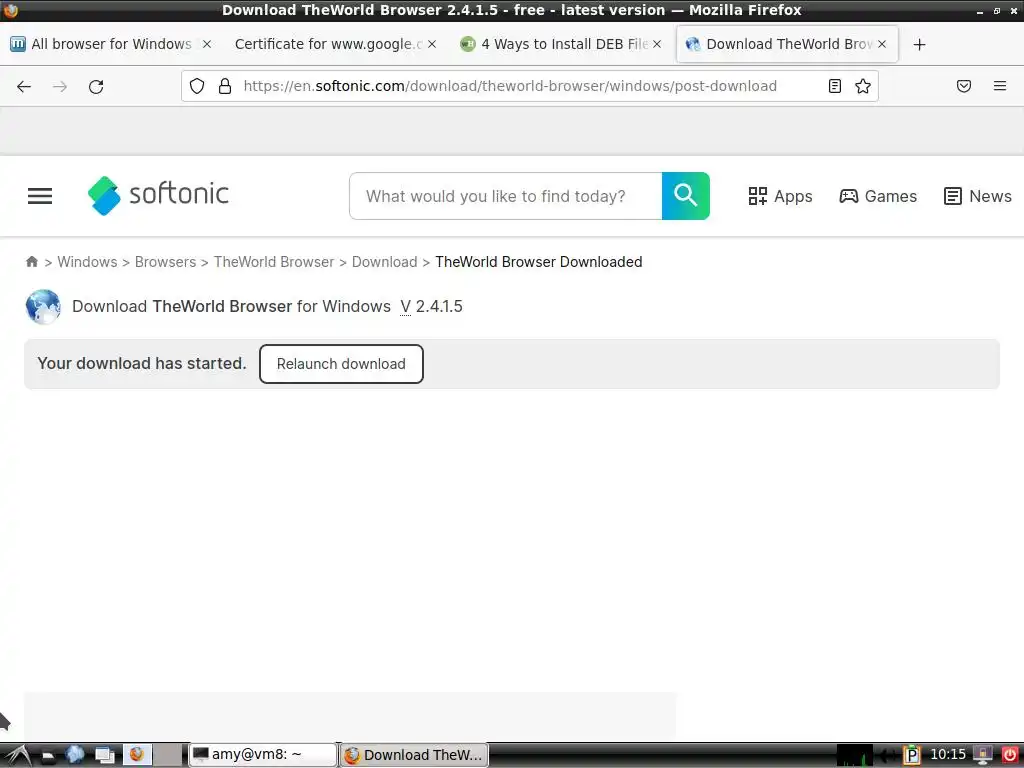Open the Games section
This screenshot has height=768, width=1024.
tap(878, 196)
